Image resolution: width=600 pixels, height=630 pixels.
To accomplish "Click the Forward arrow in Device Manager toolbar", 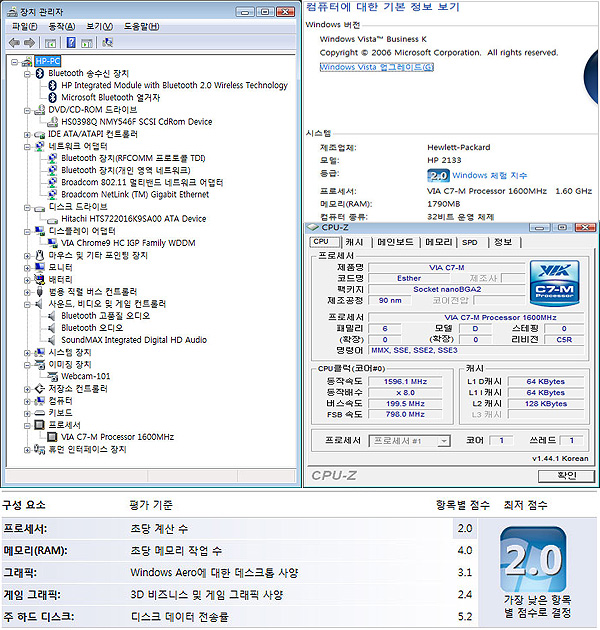I will [29, 43].
